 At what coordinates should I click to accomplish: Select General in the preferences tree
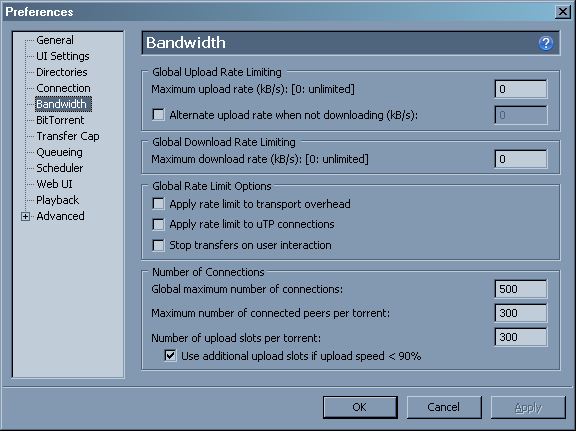(55, 40)
